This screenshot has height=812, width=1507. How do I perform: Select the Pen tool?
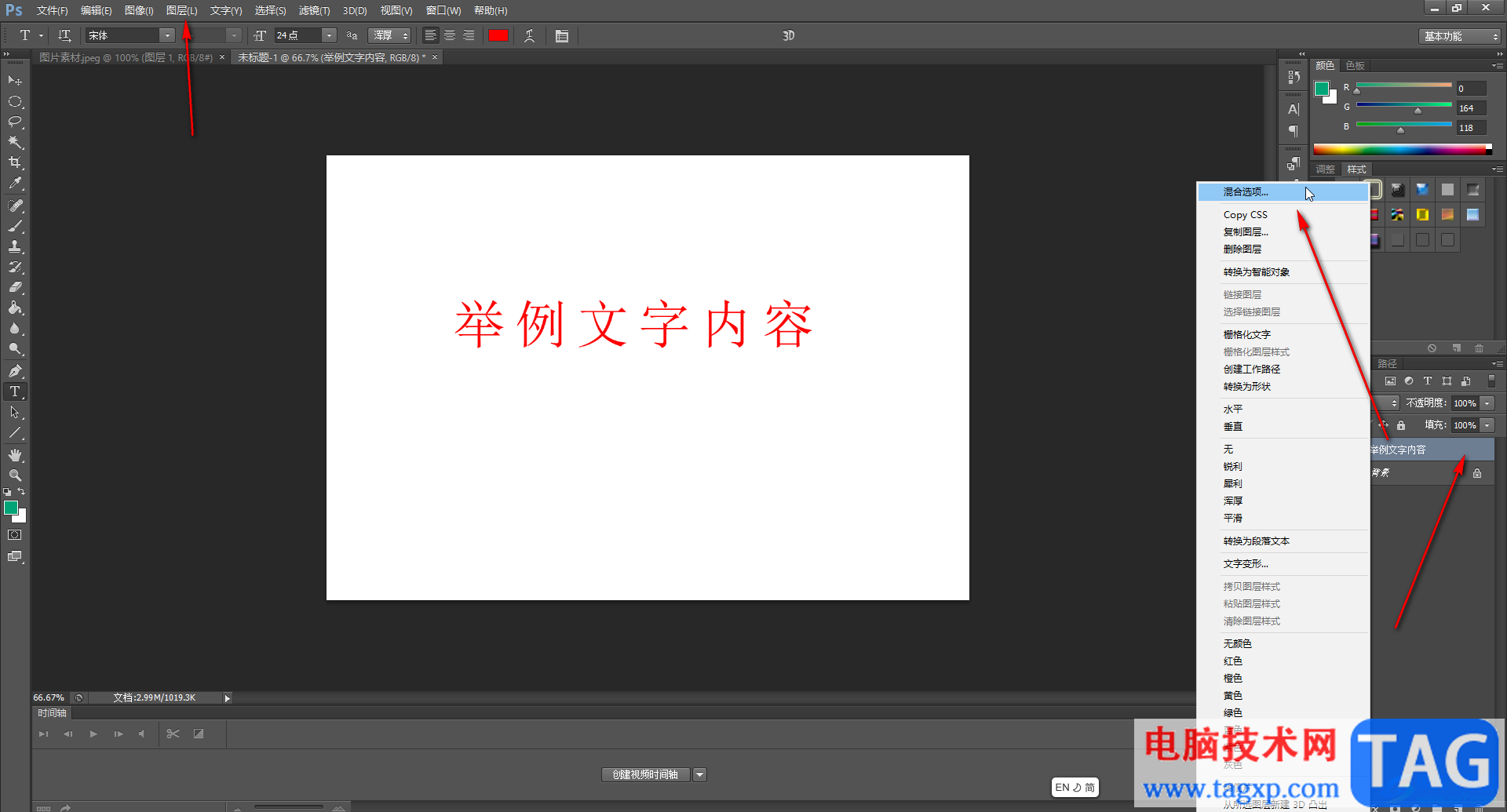[15, 371]
